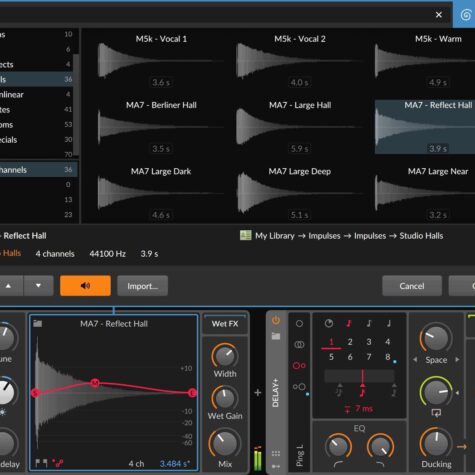Viewport: 475px width, 475px height.
Task: Select the previous item with the up arrow button
Action: (9, 286)
